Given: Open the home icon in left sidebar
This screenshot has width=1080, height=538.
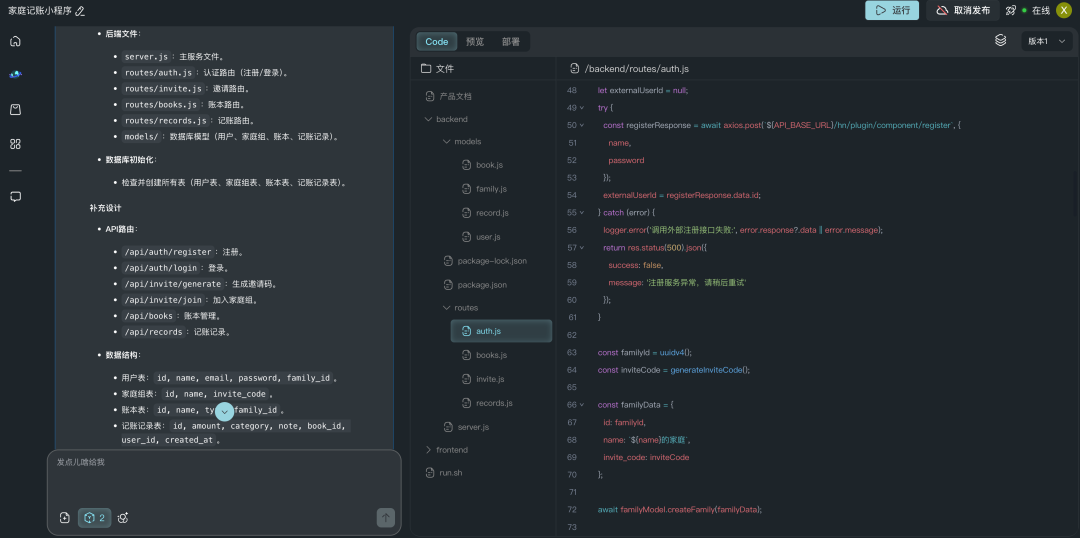Looking at the screenshot, I should (15, 41).
